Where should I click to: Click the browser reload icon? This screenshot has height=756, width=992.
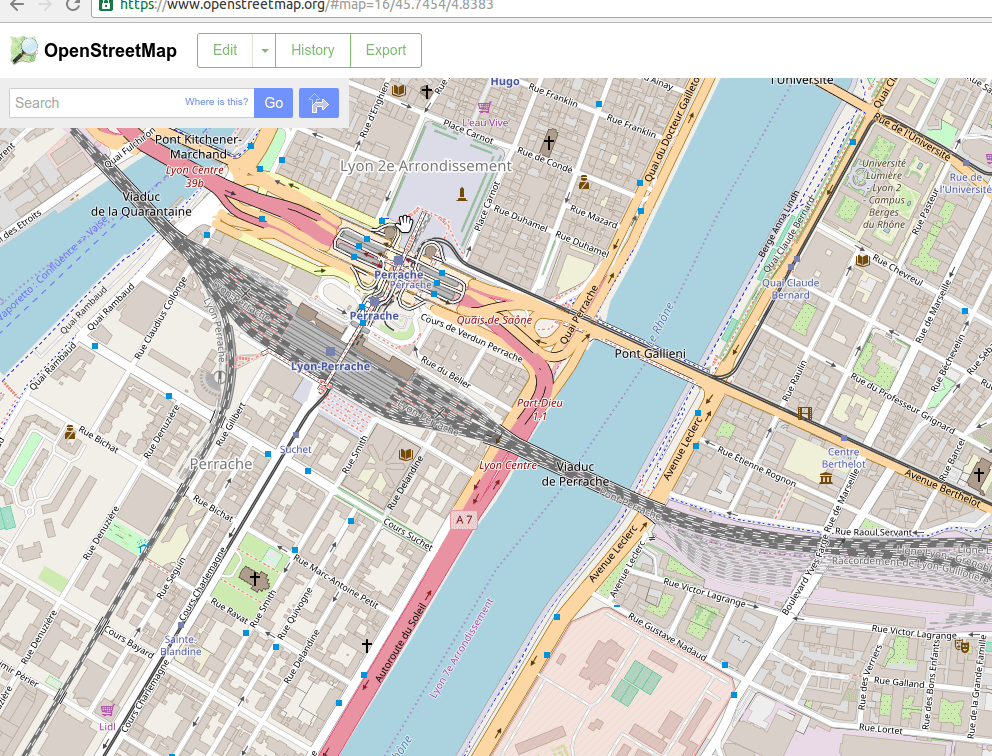coord(73,5)
